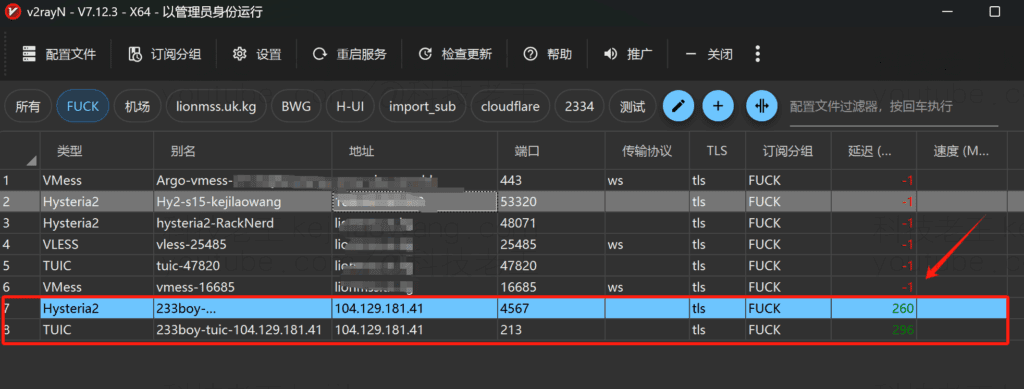
Task: Sort by the 类型 column header
Action: [96, 151]
